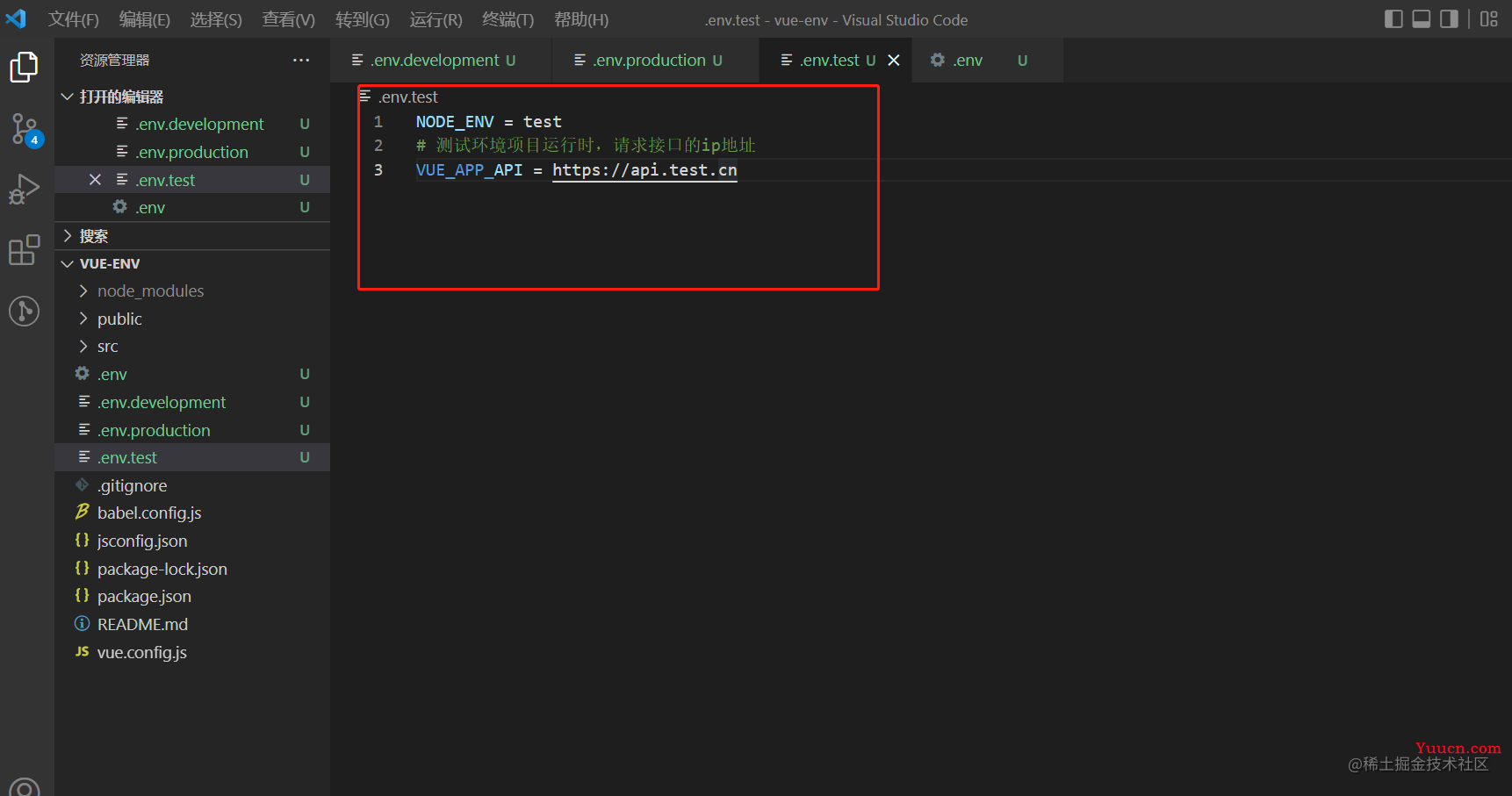Viewport: 1512px width, 796px height.
Task: Place cursor on NODE_ENV line 1
Action: [x=455, y=121]
